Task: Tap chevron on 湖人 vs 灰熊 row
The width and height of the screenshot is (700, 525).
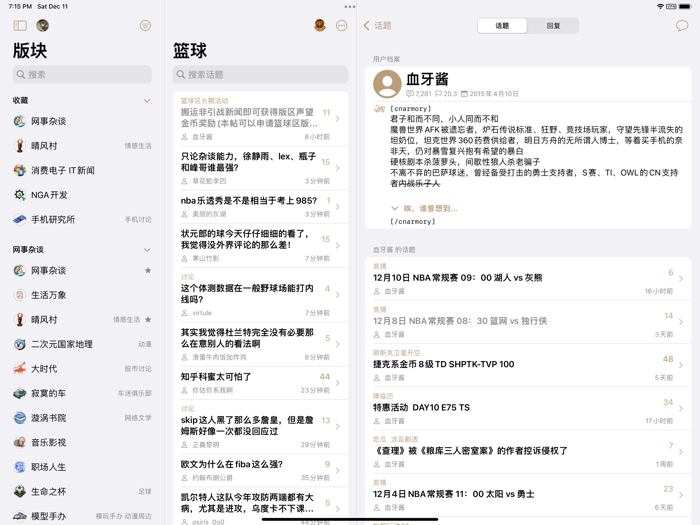Action: click(681, 279)
